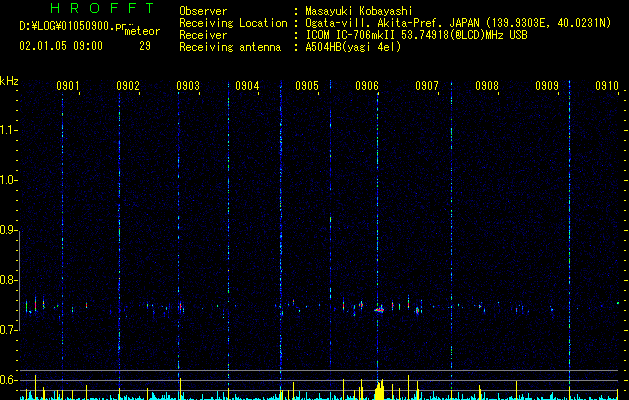Click the 0902 time marker
629x400 pixels.
(128, 86)
